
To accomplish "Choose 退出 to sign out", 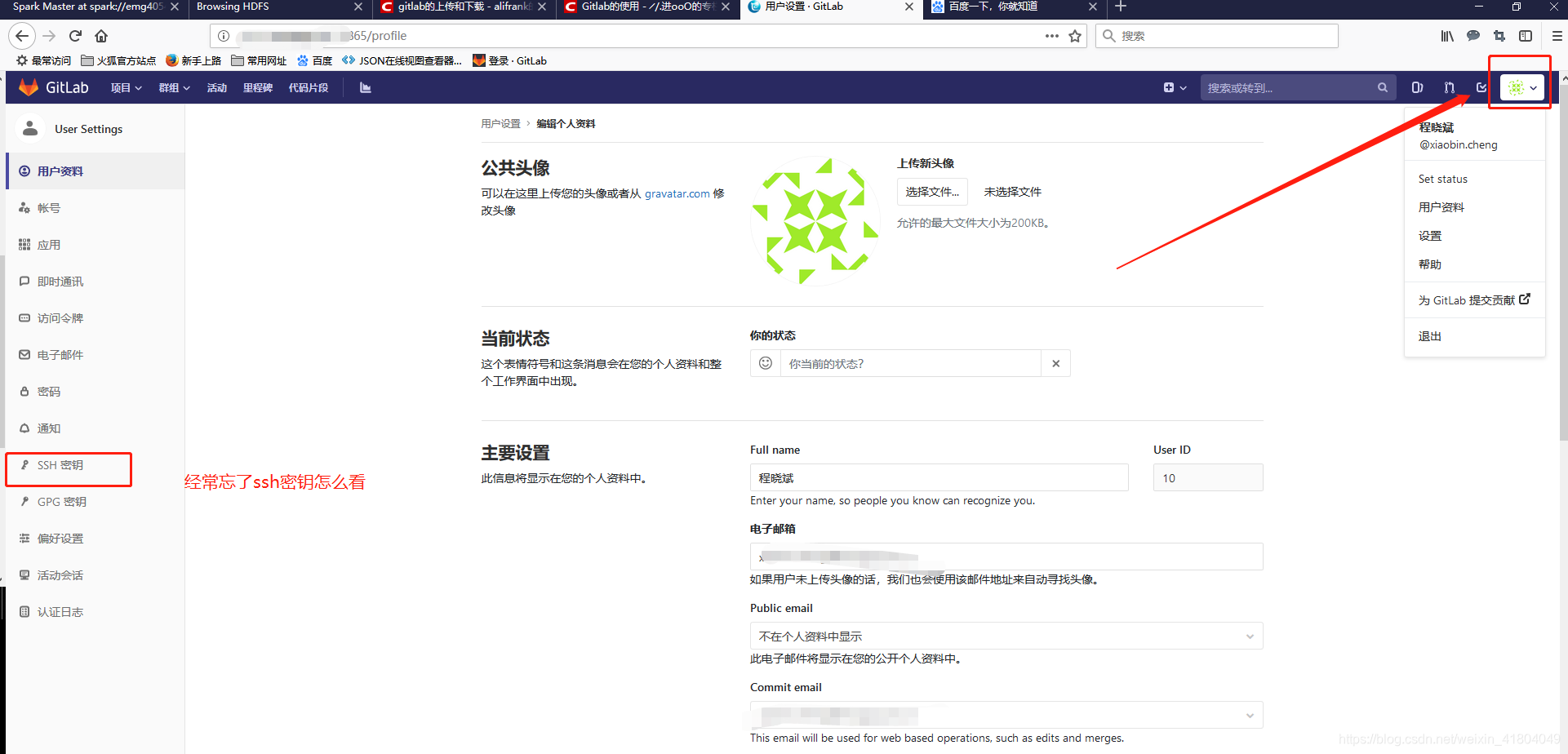I will click(1429, 336).
